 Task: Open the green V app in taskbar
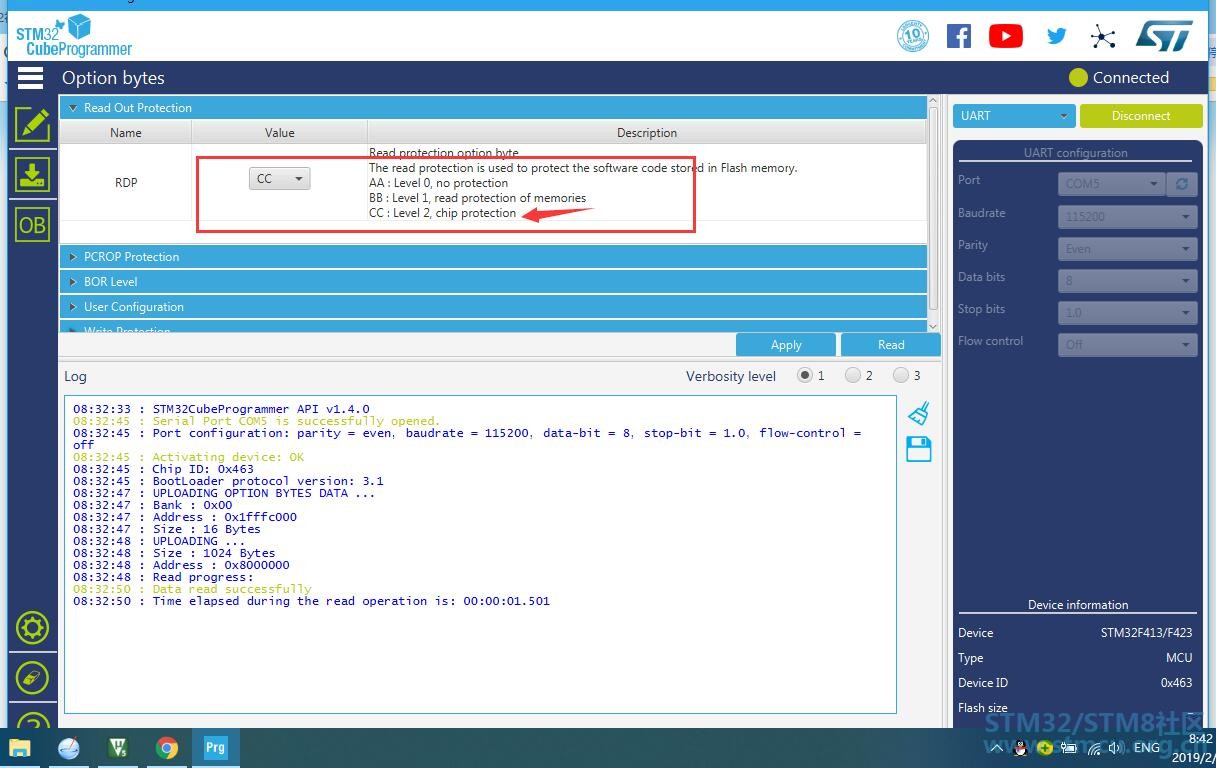click(x=118, y=747)
